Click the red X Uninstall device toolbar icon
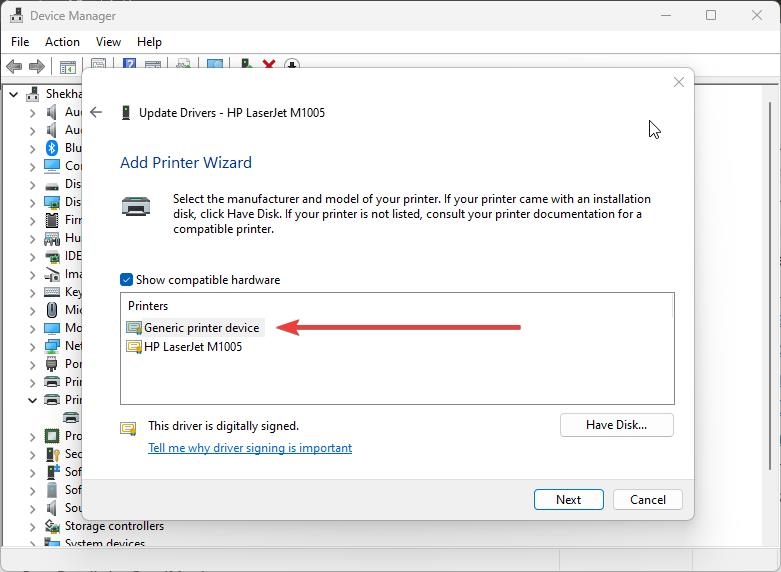The height and width of the screenshot is (572, 781). click(x=269, y=64)
